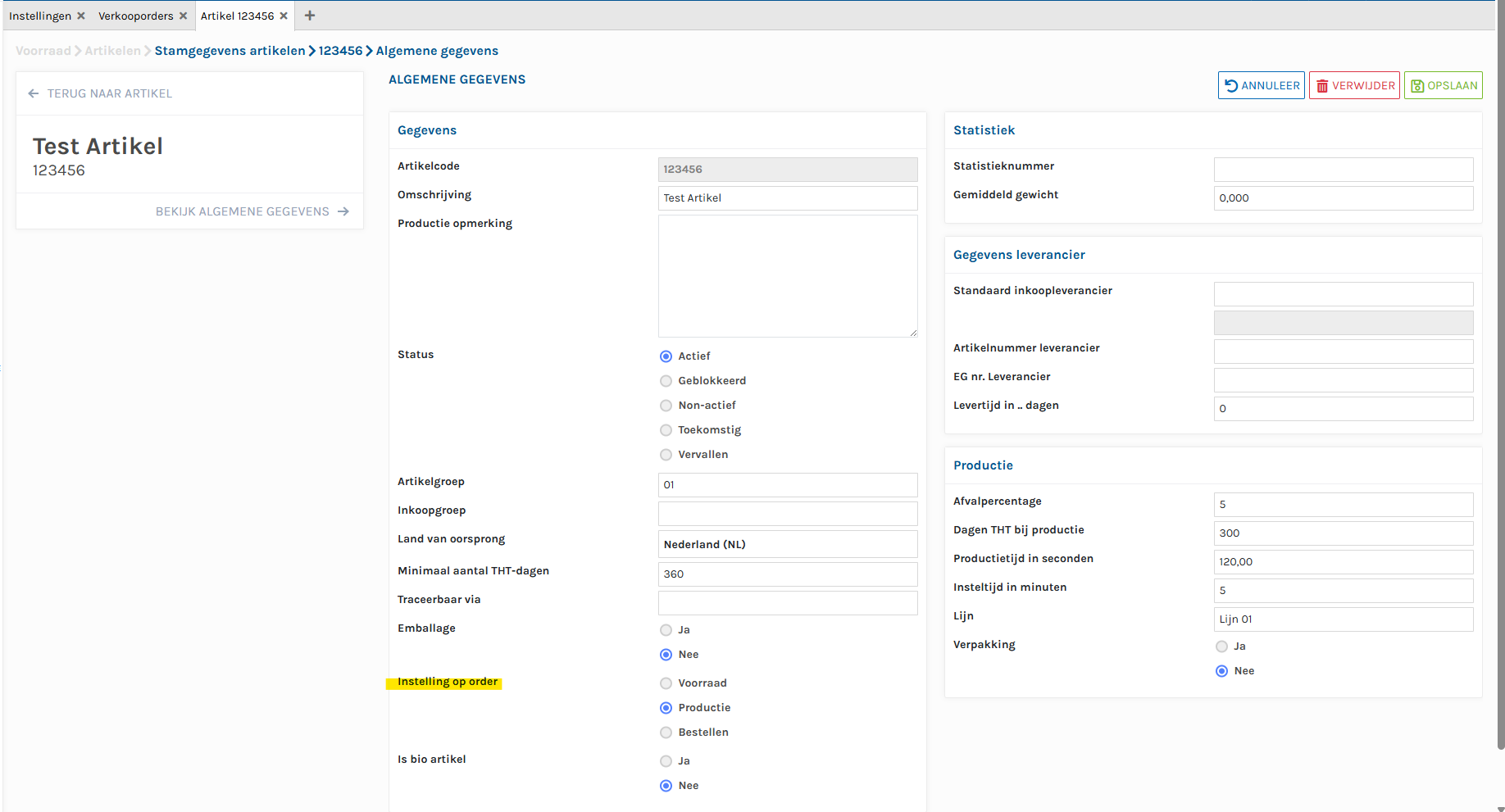Mark Is bio artikel as Ja
The image size is (1505, 812).
pos(666,761)
